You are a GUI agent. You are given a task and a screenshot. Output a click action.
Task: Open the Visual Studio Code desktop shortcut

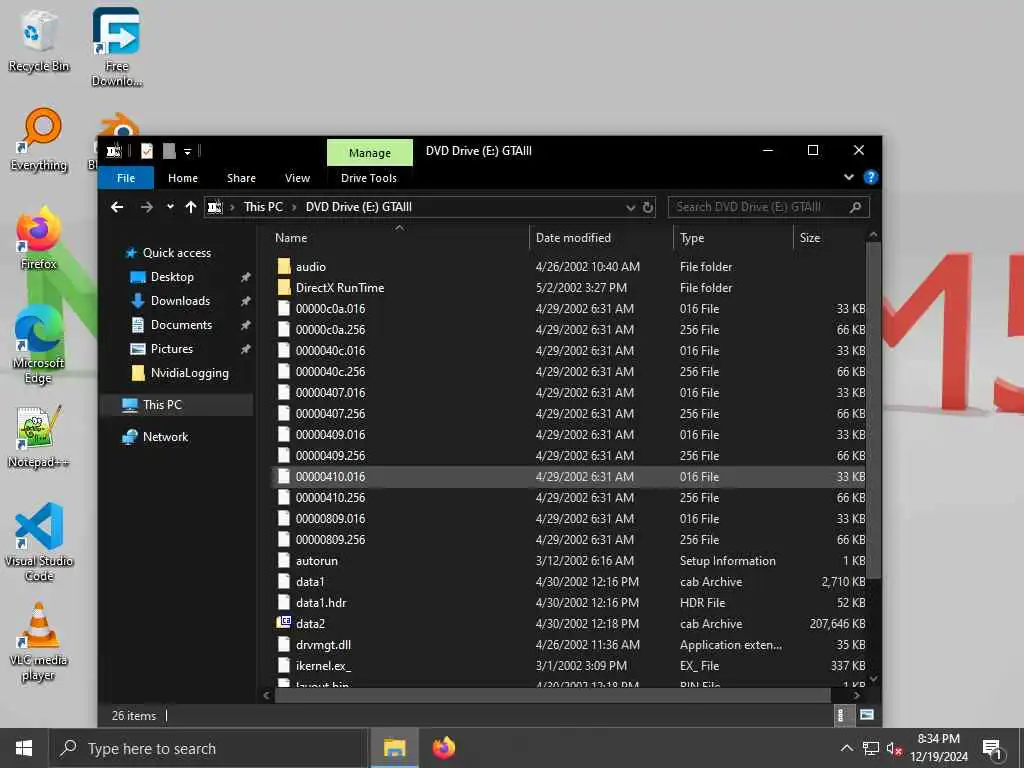(x=38, y=542)
